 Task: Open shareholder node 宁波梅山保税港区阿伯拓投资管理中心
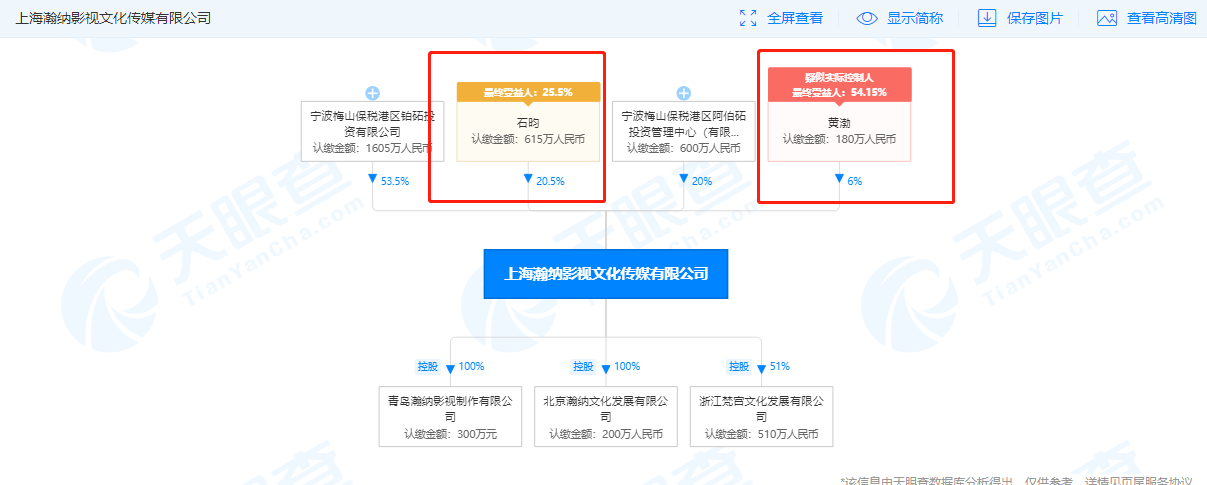pyautogui.click(x=683, y=131)
